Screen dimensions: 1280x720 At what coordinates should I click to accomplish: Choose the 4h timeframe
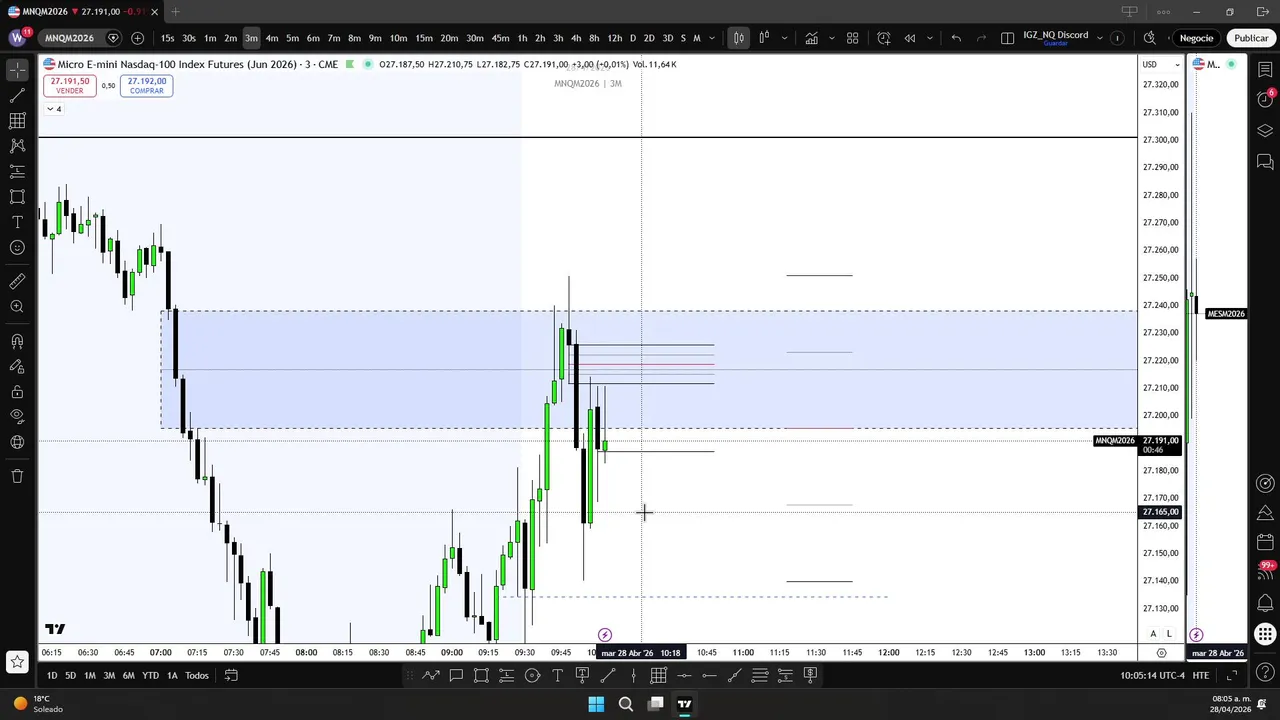[576, 38]
